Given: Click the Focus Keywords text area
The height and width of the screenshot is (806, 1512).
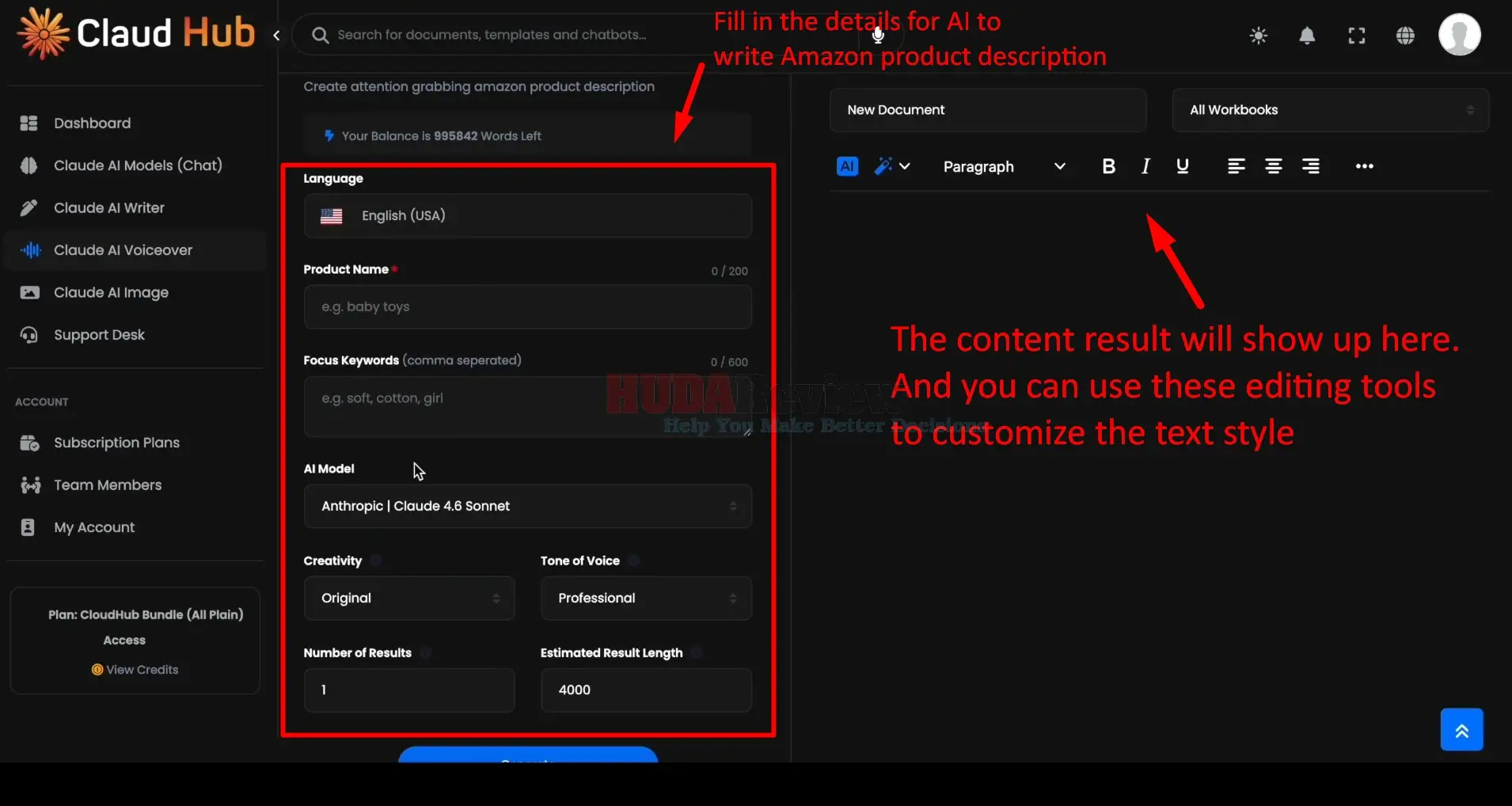Looking at the screenshot, I should [528, 406].
